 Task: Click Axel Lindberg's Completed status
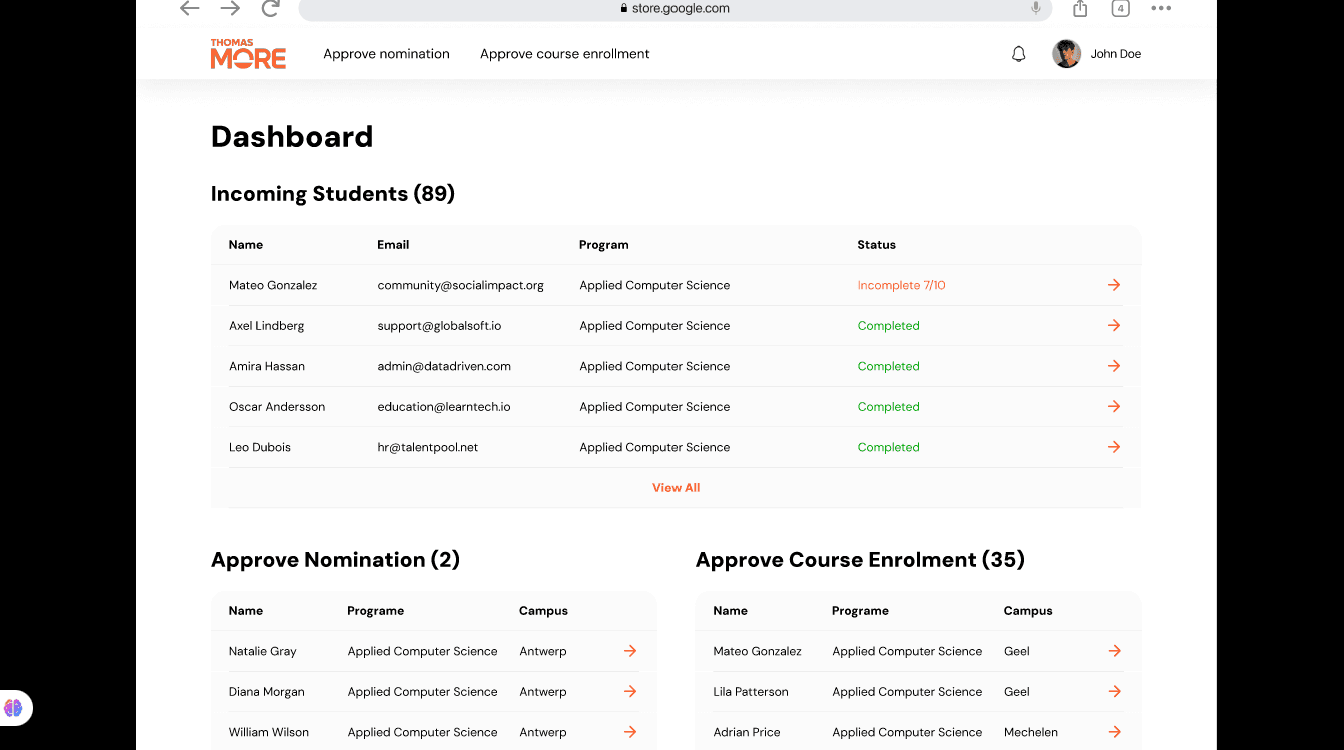(888, 326)
